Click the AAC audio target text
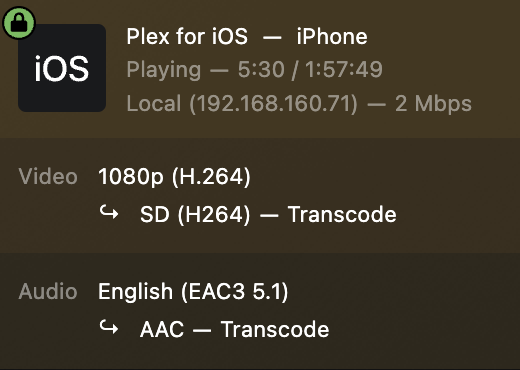 (162, 329)
